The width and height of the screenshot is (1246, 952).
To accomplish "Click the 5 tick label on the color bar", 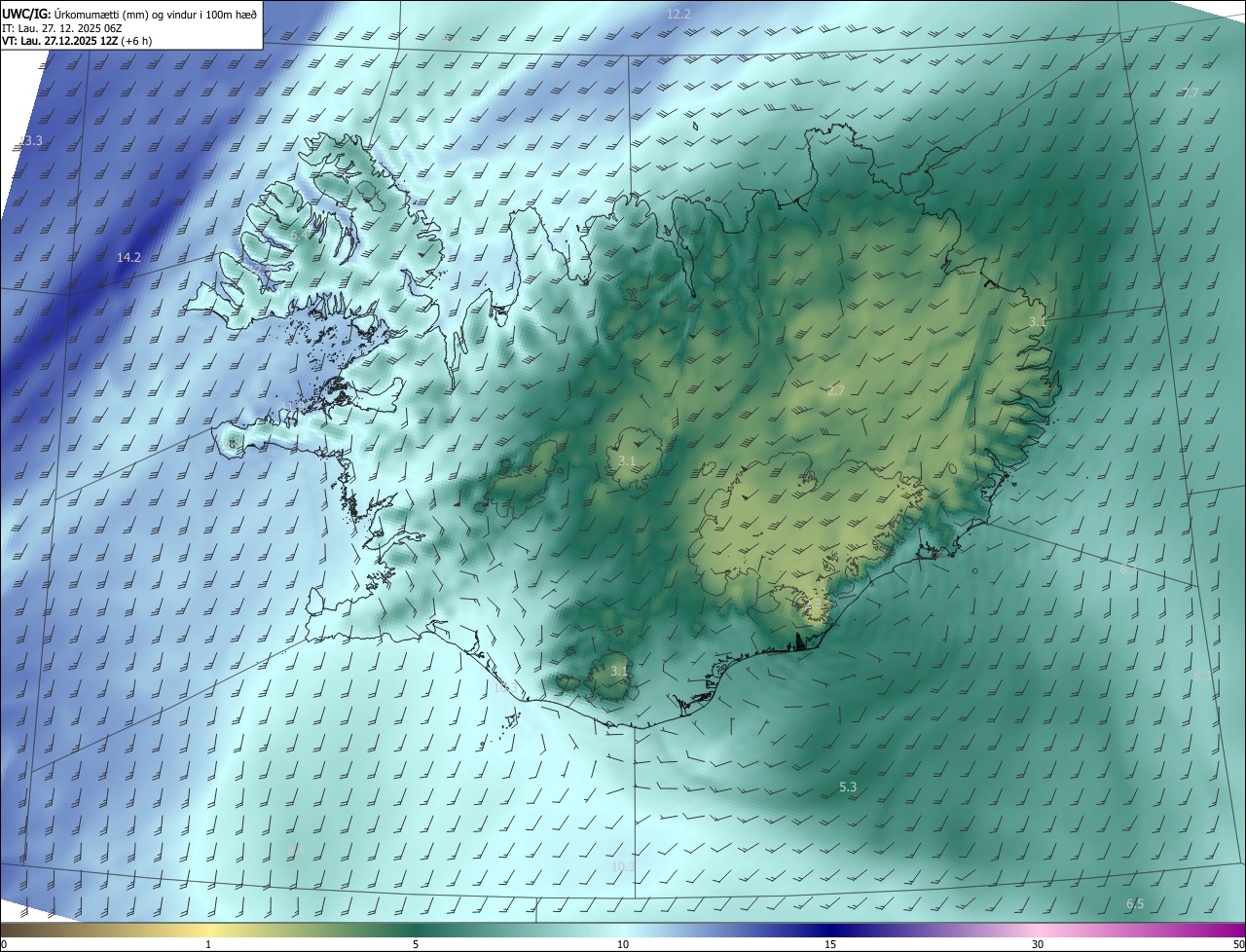I will [x=416, y=945].
